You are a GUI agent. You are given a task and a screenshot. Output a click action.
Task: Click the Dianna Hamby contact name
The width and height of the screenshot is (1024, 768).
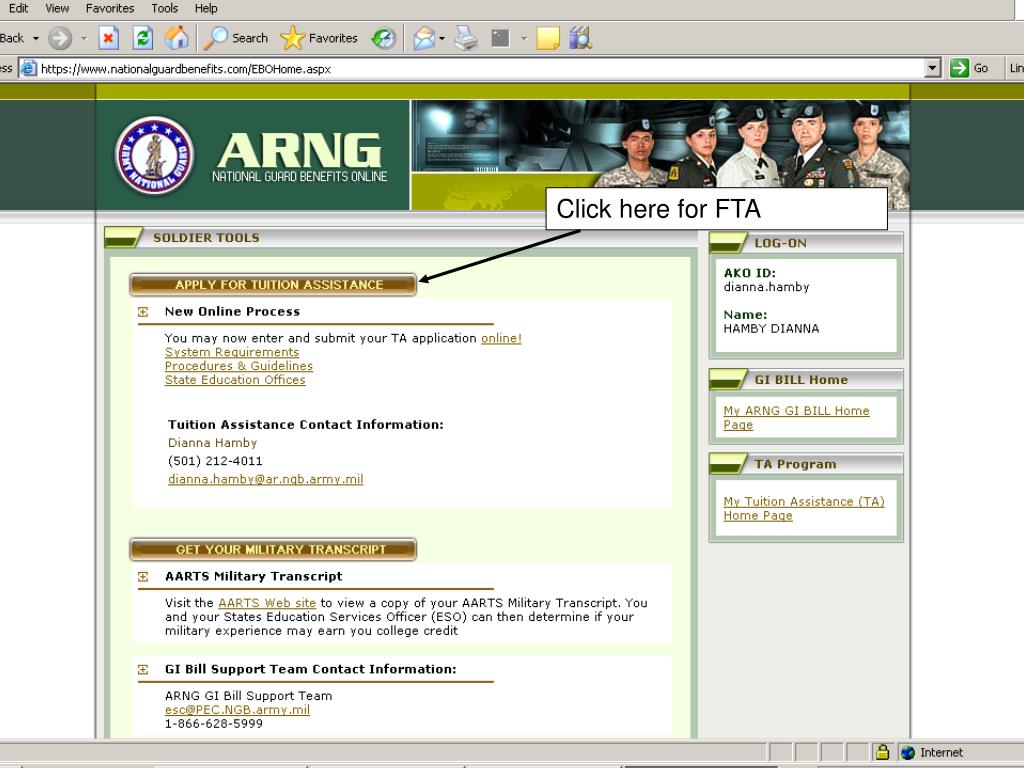tap(212, 443)
